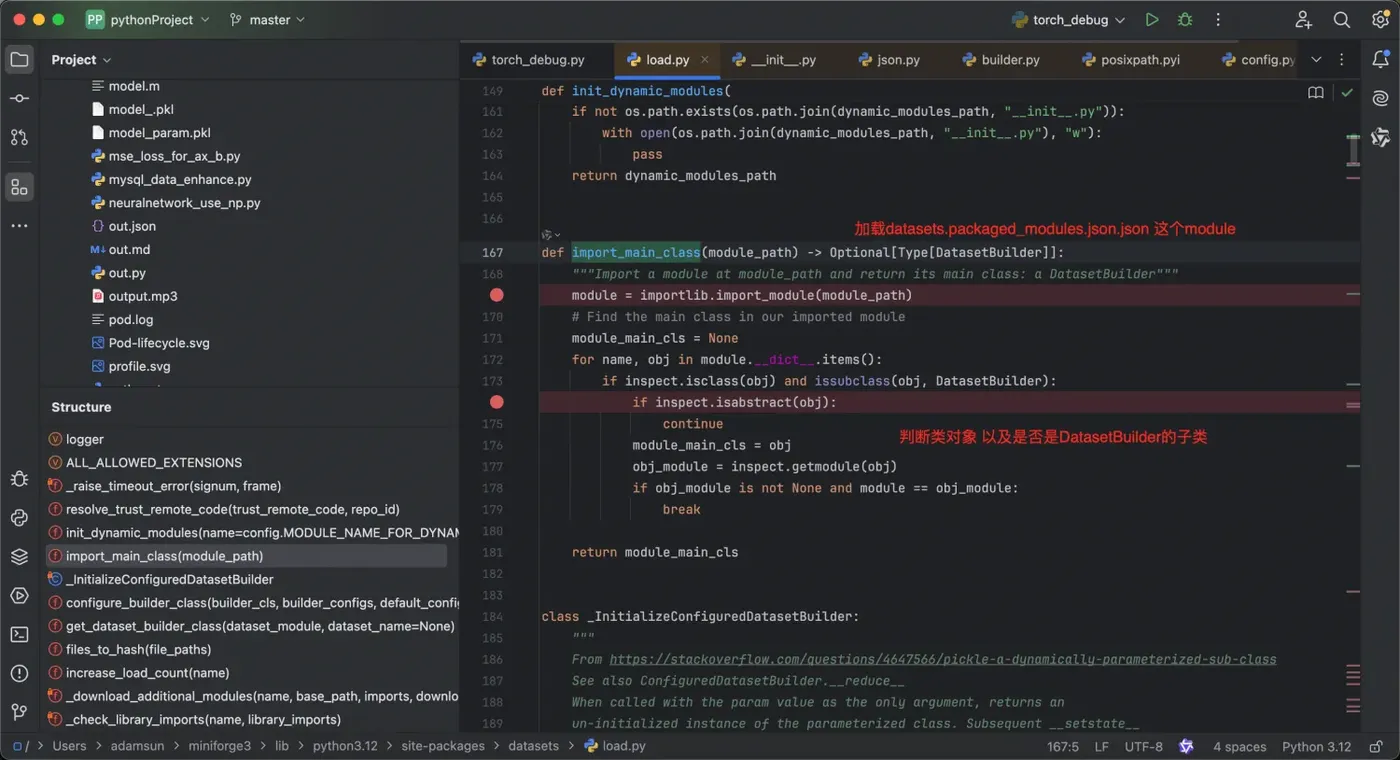Screen dimensions: 1400x760
Task: Click site-packages in the breadcrumb path
Action: click(x=443, y=746)
